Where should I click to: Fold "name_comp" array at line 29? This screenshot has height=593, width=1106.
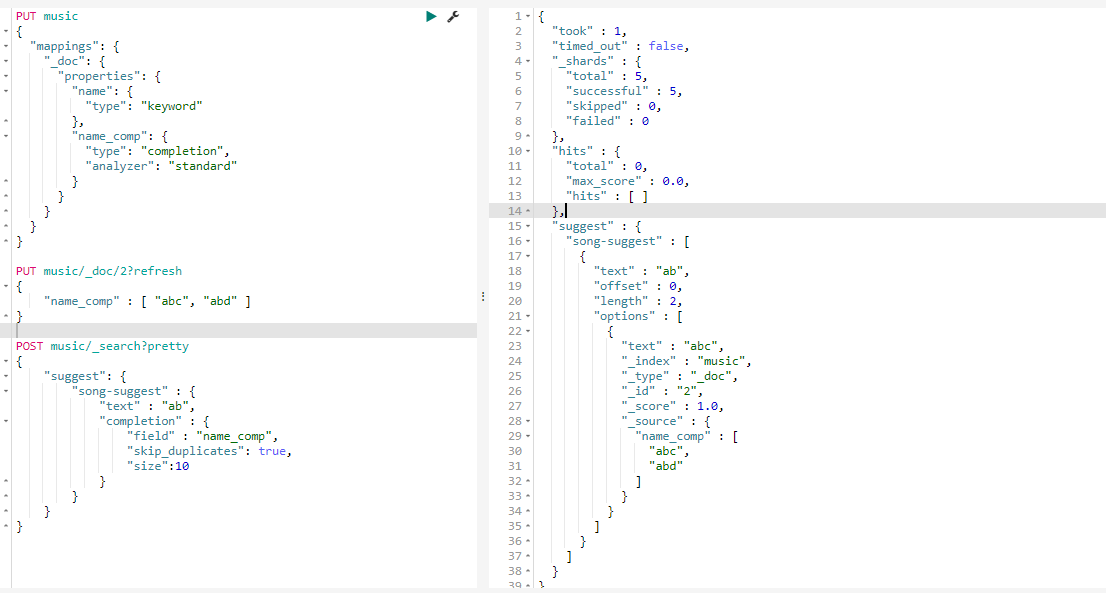(x=528, y=436)
